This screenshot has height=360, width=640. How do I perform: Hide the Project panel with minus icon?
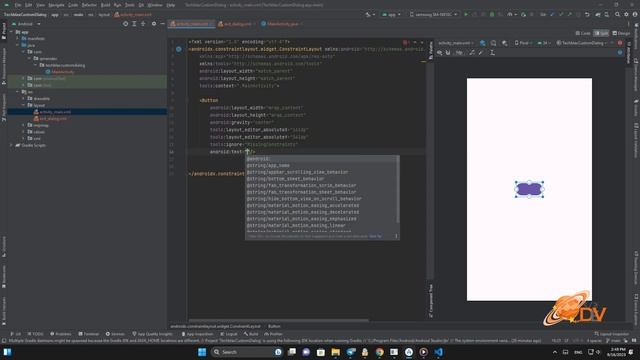coord(162,24)
